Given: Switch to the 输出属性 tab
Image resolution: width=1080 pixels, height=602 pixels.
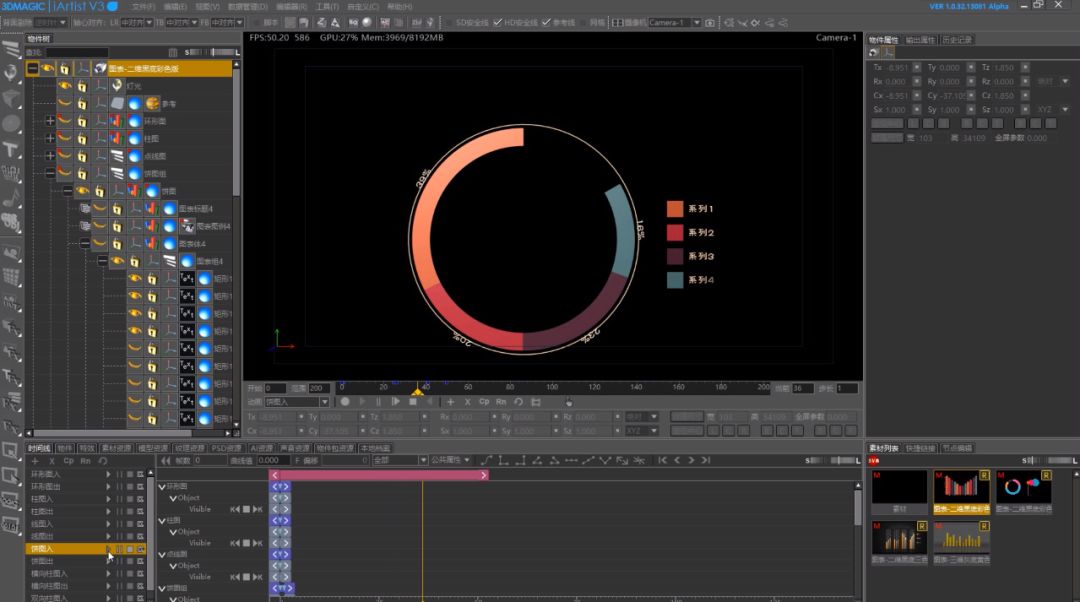Looking at the screenshot, I should [x=920, y=40].
